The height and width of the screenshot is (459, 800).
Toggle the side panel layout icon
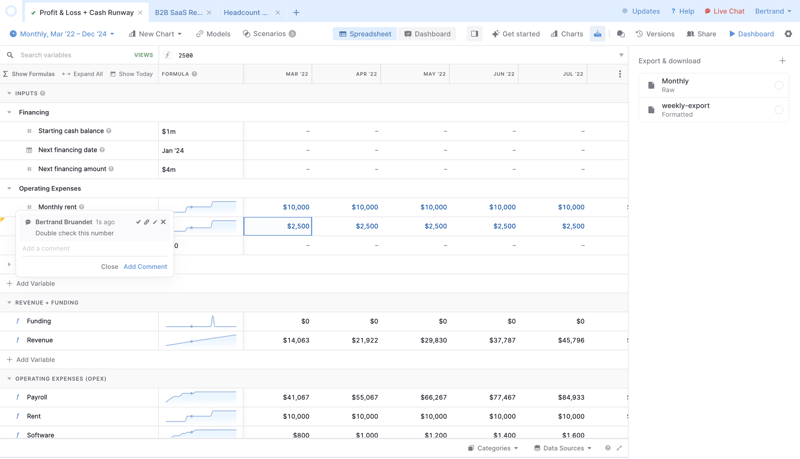pyautogui.click(x=474, y=34)
